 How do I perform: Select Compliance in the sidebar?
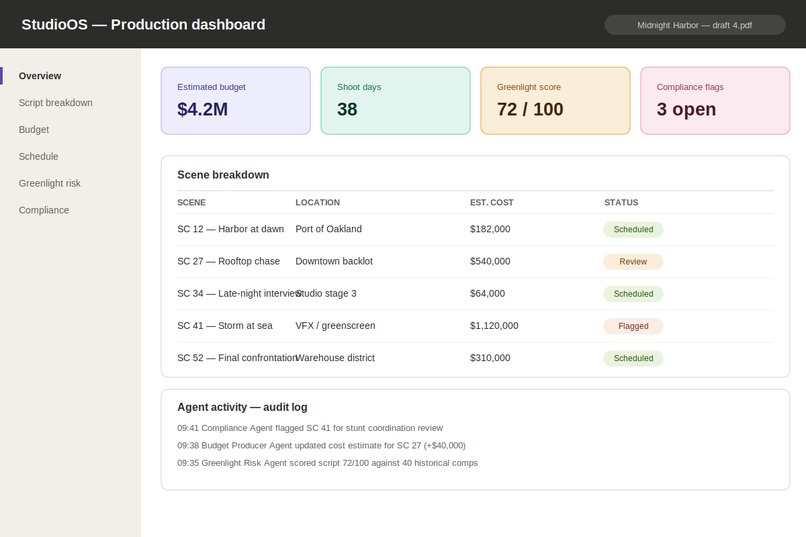[x=44, y=210]
